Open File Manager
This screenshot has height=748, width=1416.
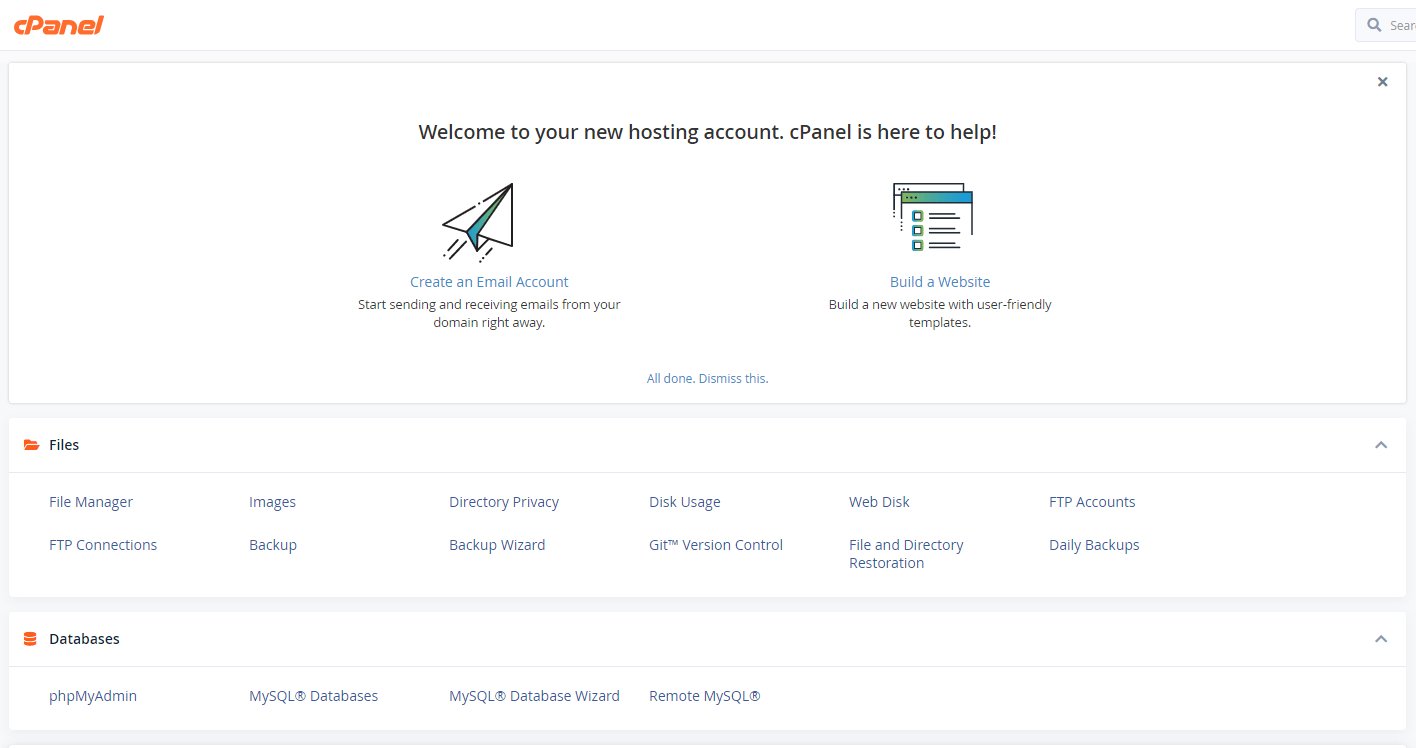point(91,502)
